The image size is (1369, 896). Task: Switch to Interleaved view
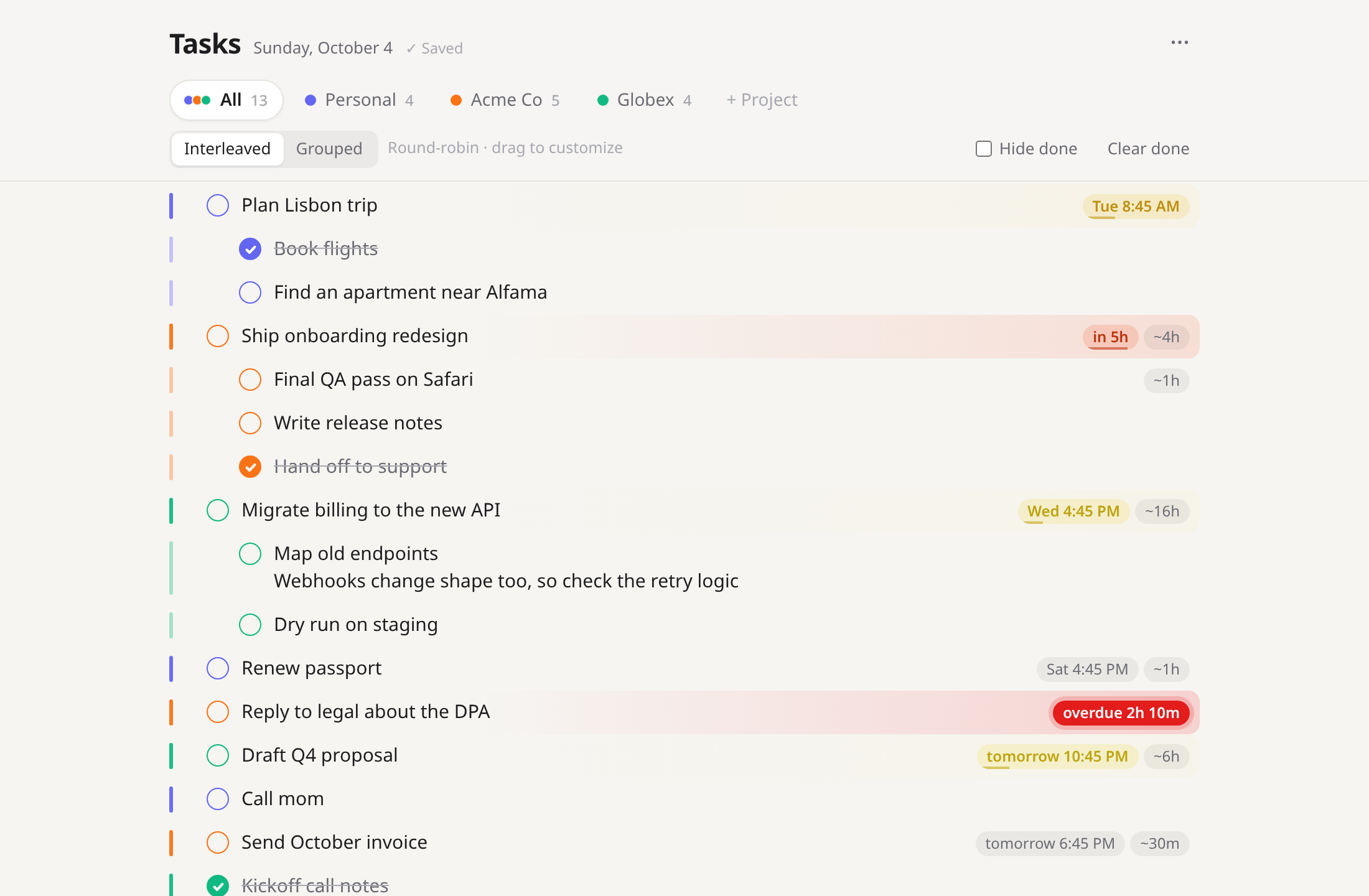pos(227,149)
